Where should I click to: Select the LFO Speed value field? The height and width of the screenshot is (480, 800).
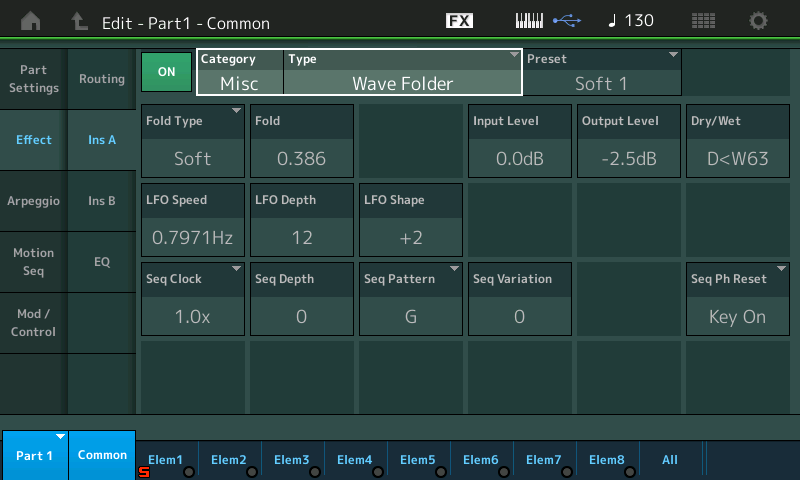pos(193,219)
